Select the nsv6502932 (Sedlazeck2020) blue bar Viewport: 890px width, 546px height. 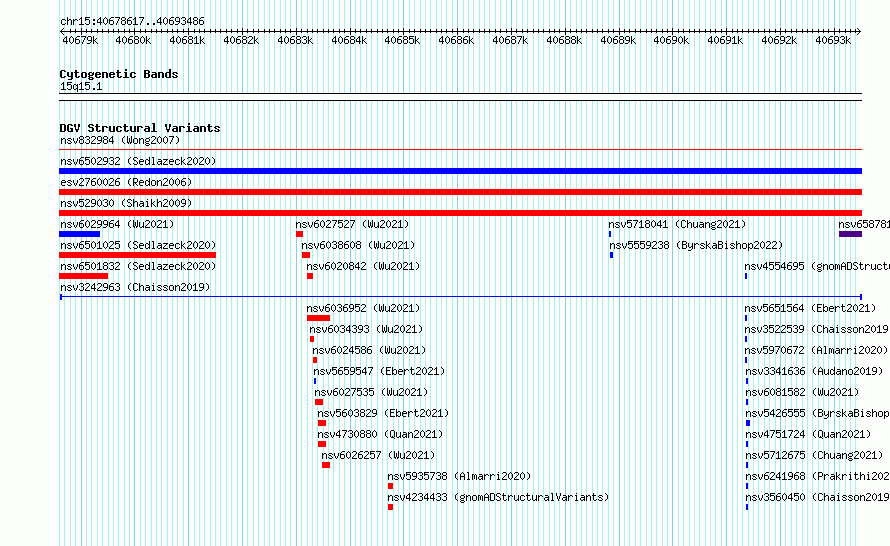(x=460, y=171)
